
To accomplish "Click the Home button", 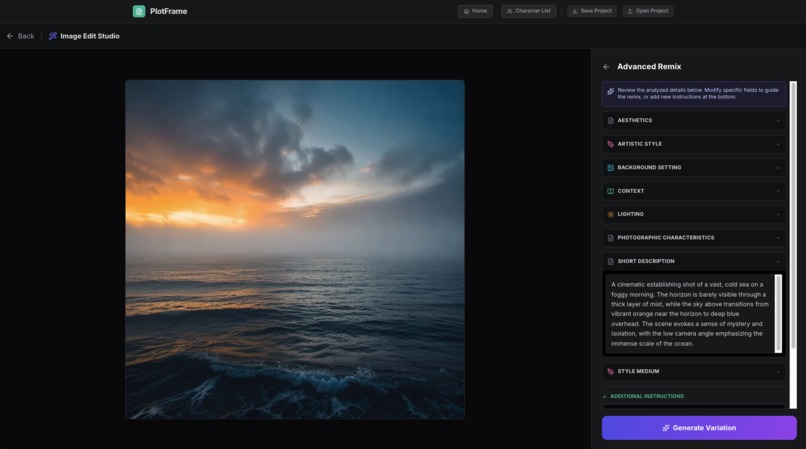I will click(475, 11).
